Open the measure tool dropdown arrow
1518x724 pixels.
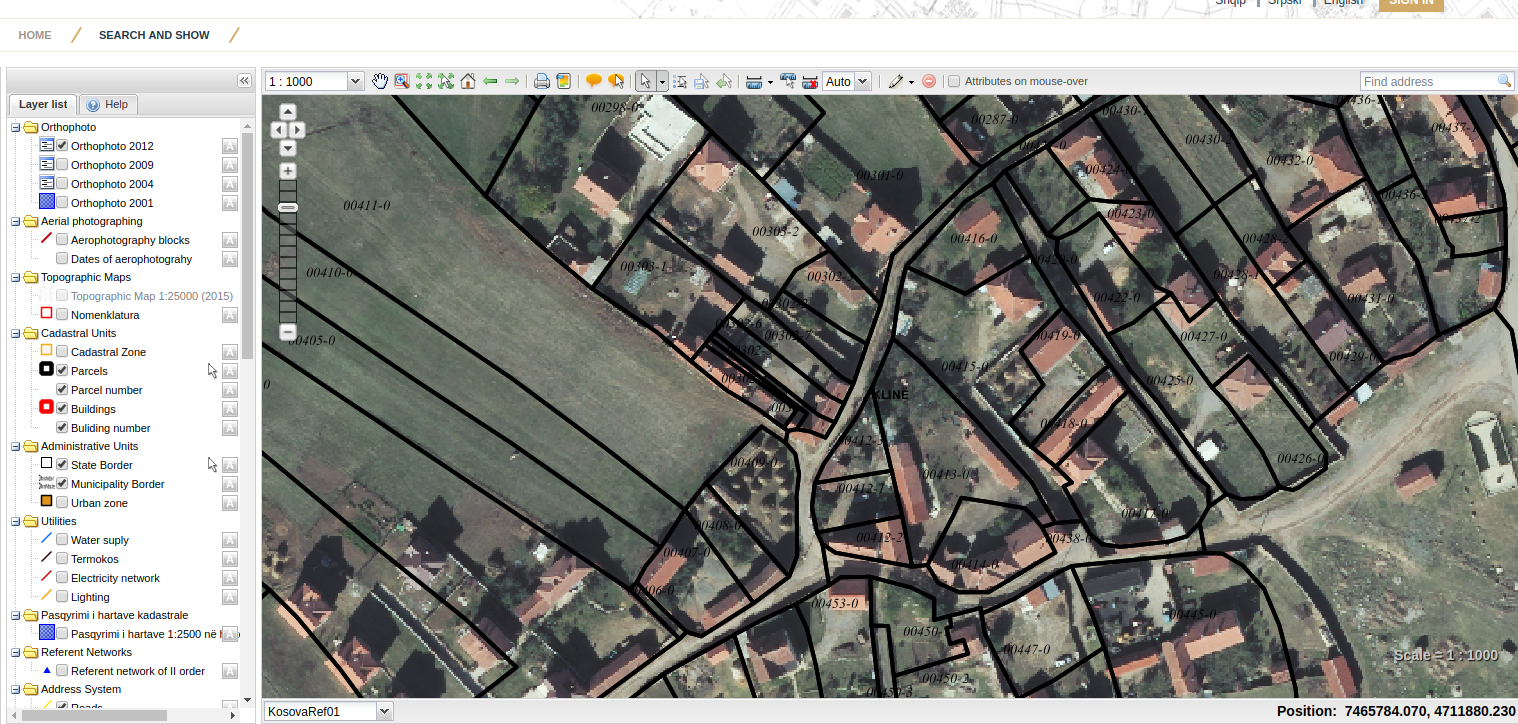pyautogui.click(x=770, y=82)
